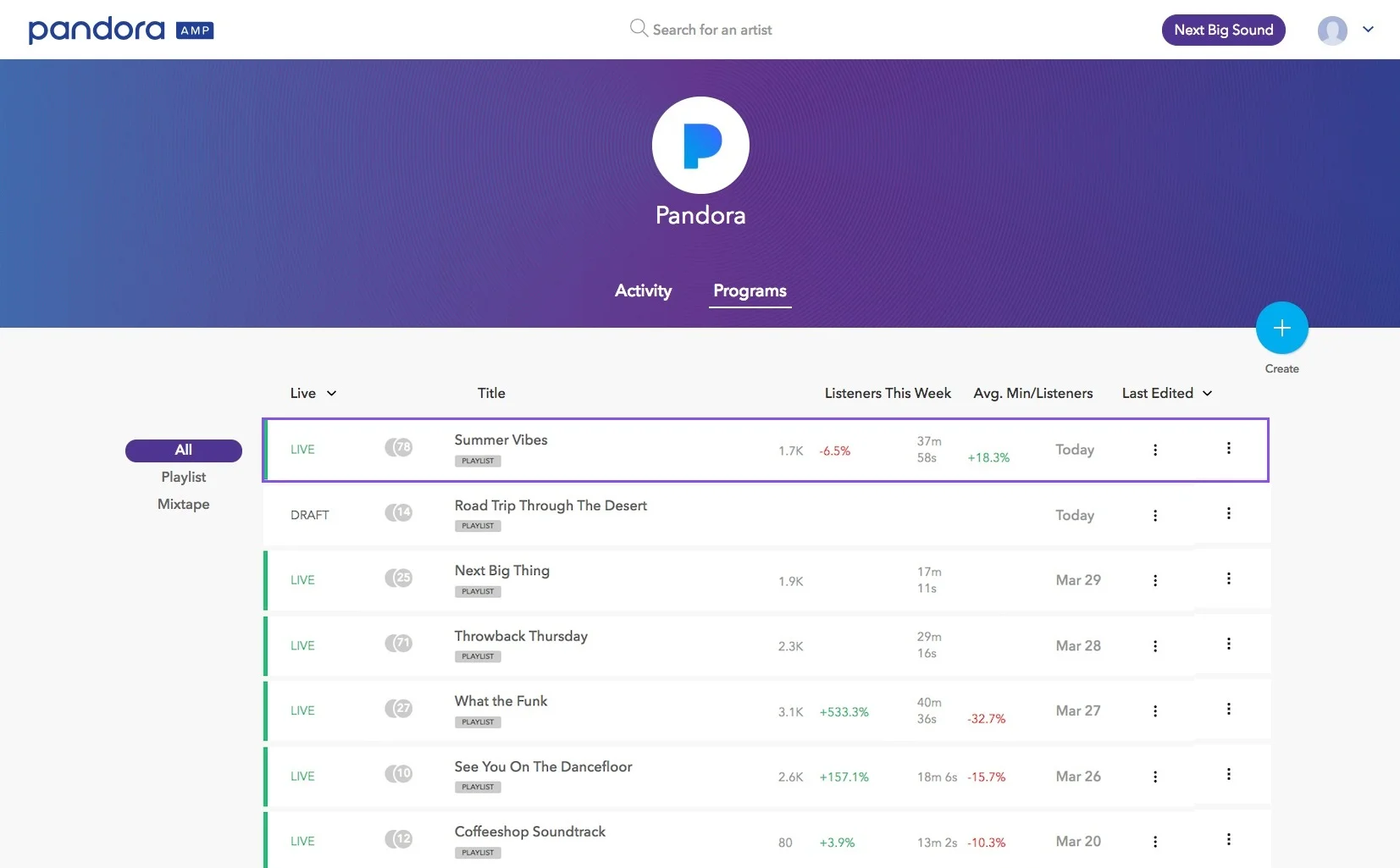
Task: Click What the Funk track count badge 27
Action: 399,708
